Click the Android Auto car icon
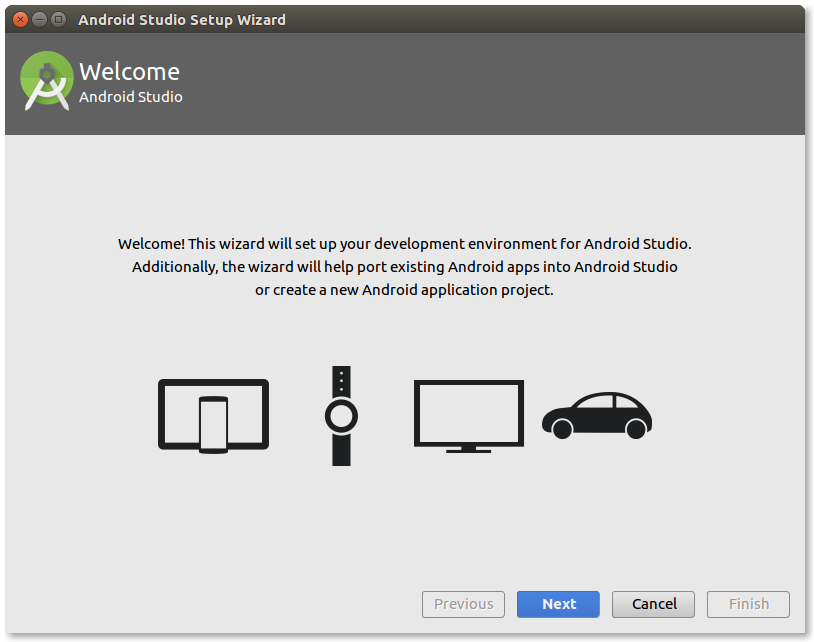 coord(597,415)
